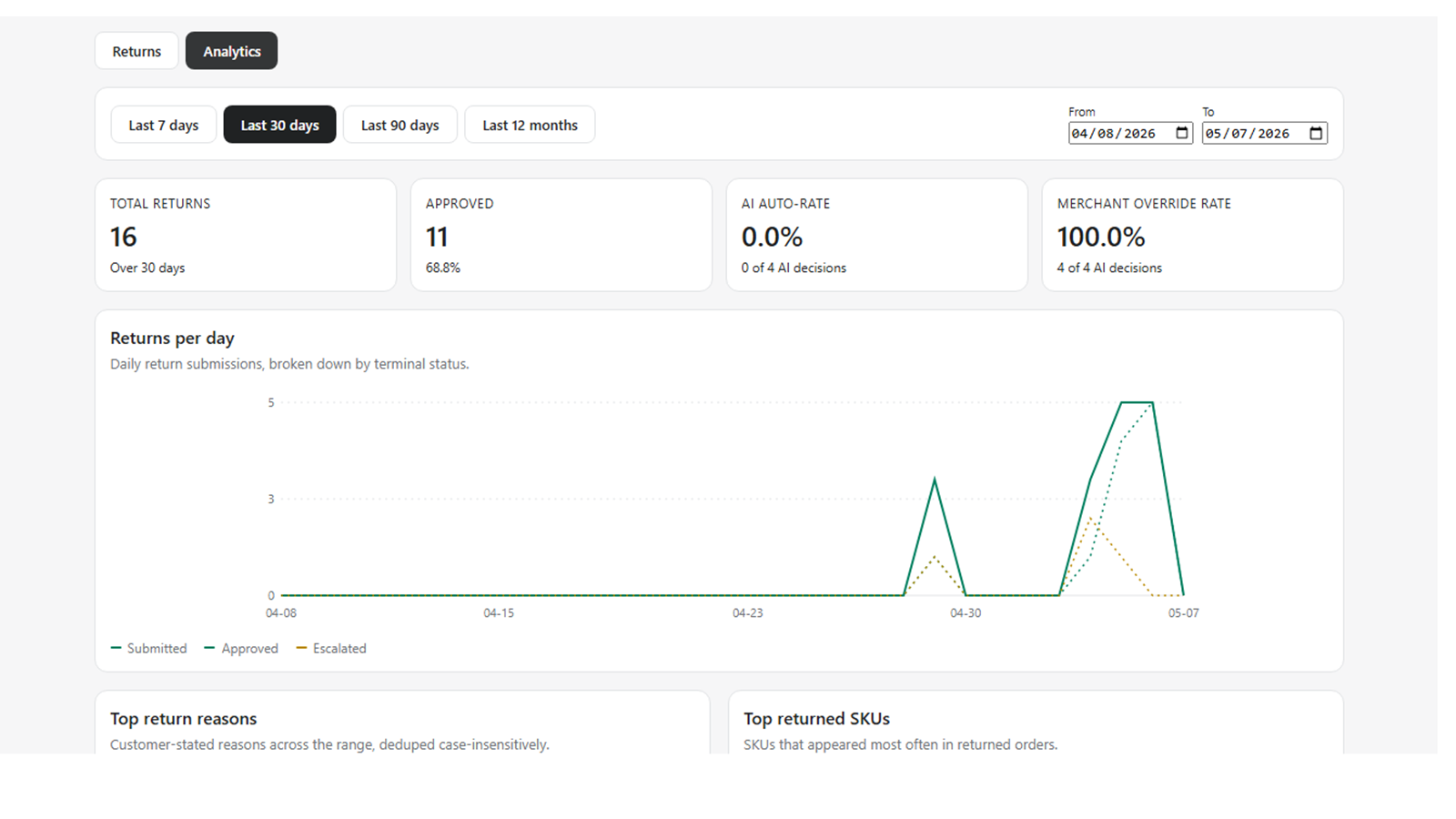Toggle the Escalated series in chart legend
The width and height of the screenshot is (1456, 819).
331,648
